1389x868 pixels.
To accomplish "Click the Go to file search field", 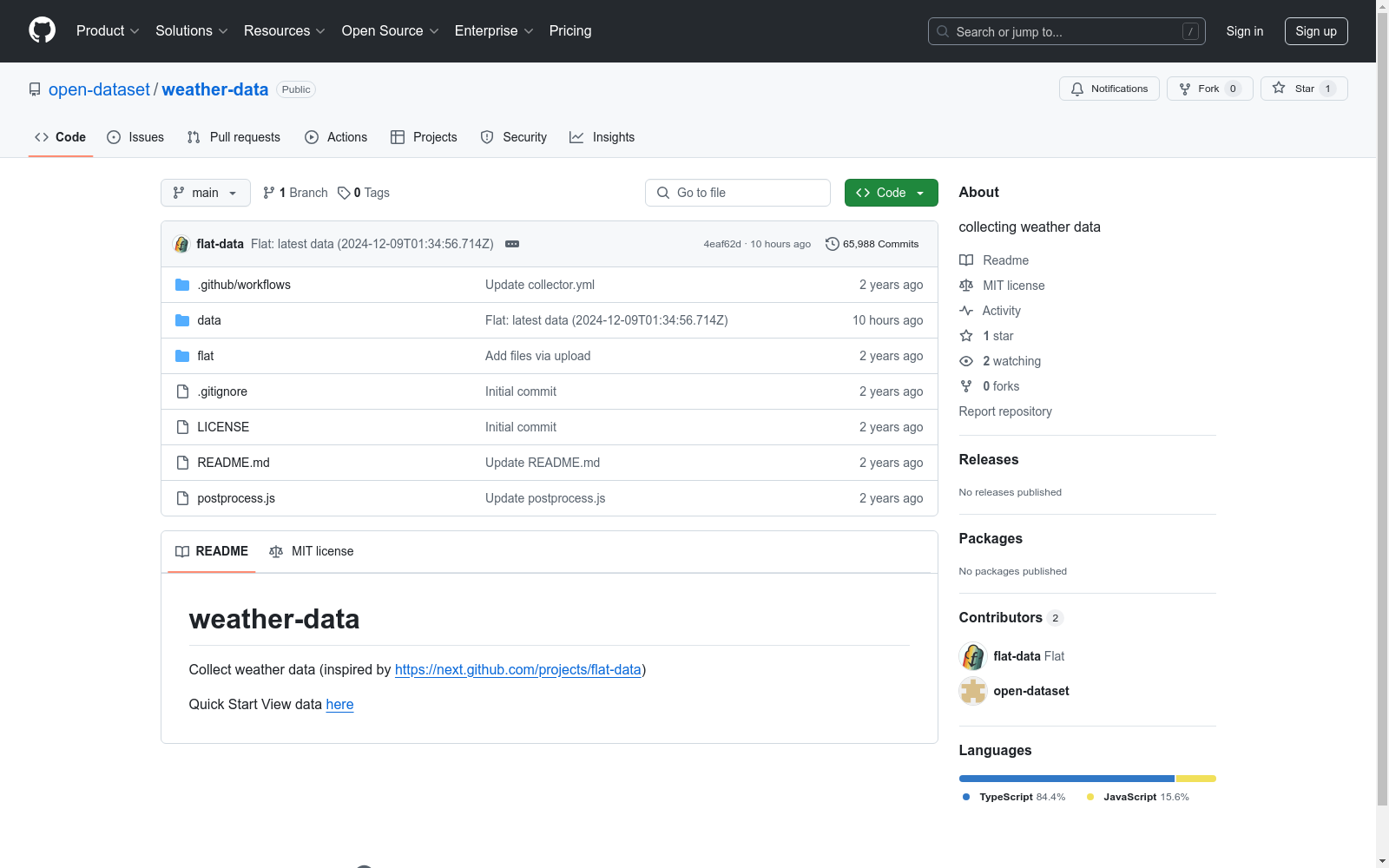I will 738,193.
